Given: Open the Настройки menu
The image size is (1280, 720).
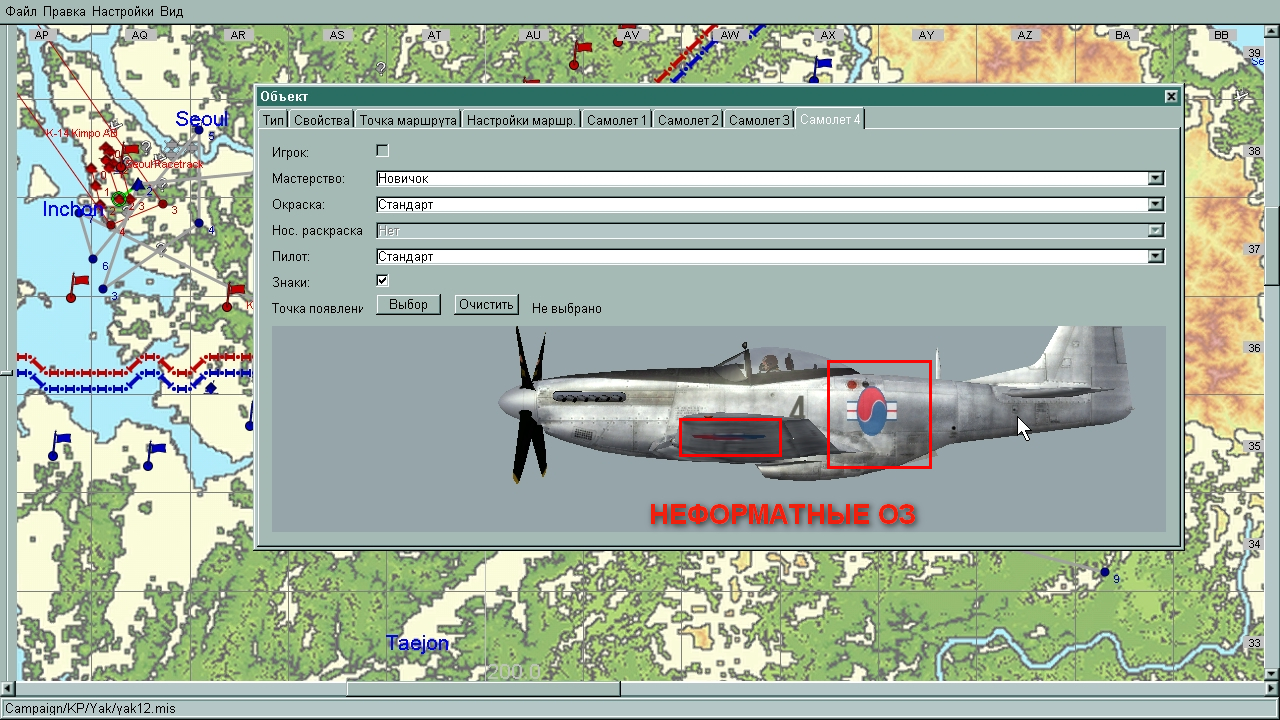Looking at the screenshot, I should (123, 11).
